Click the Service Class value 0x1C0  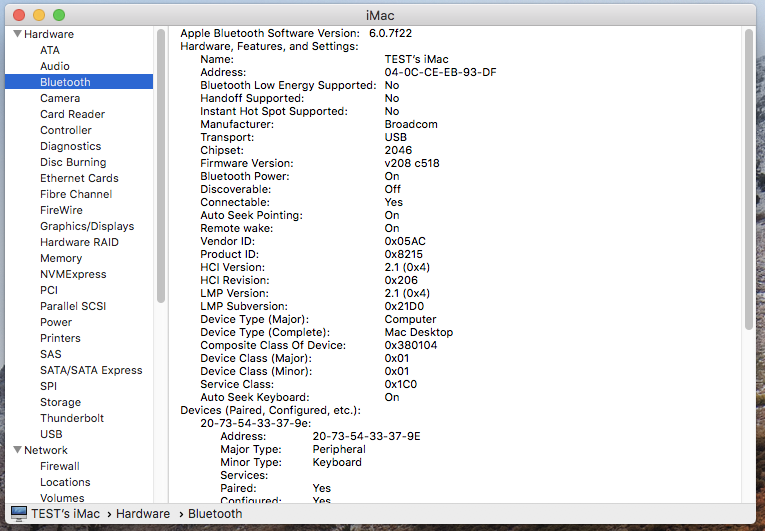401,385
